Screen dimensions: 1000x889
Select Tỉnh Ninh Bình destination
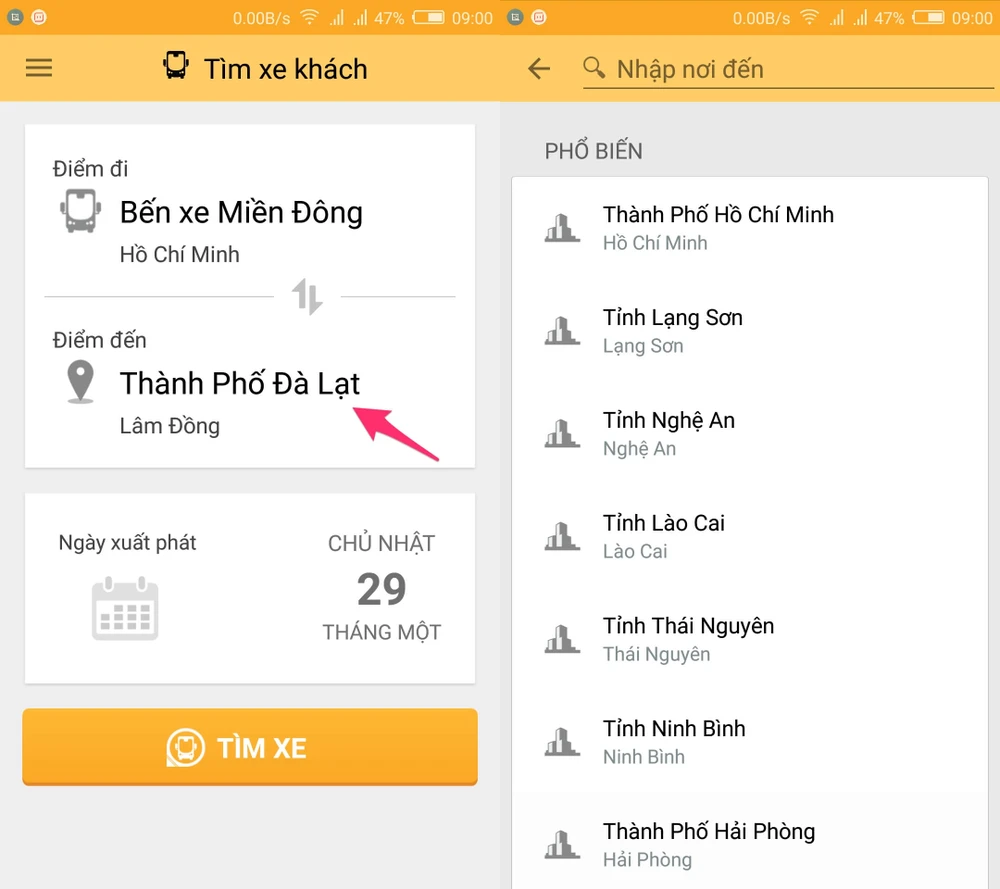[x=749, y=742]
